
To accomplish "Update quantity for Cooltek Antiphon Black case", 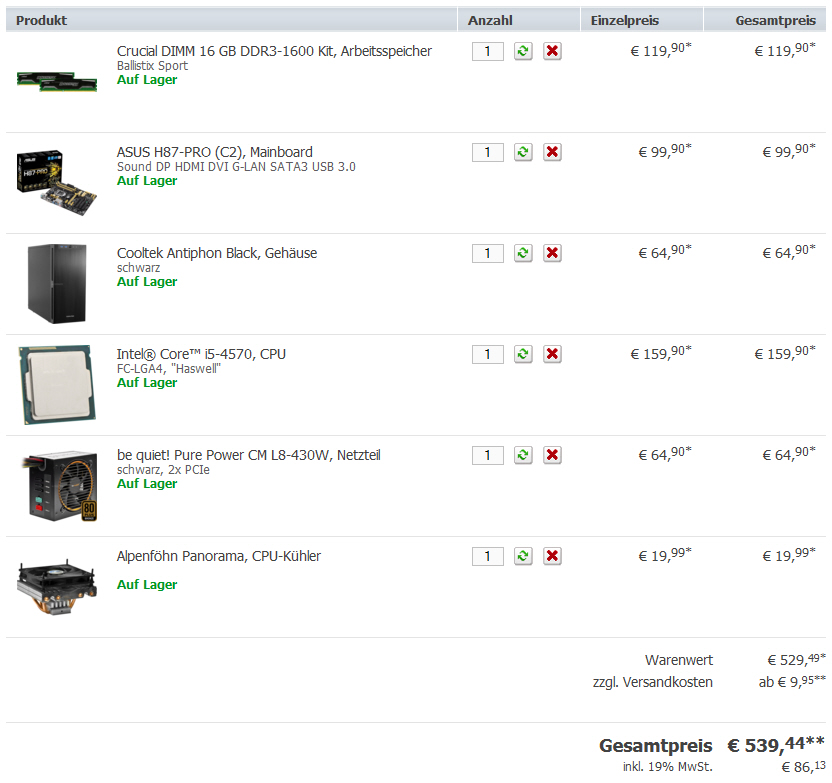I will (x=523, y=253).
